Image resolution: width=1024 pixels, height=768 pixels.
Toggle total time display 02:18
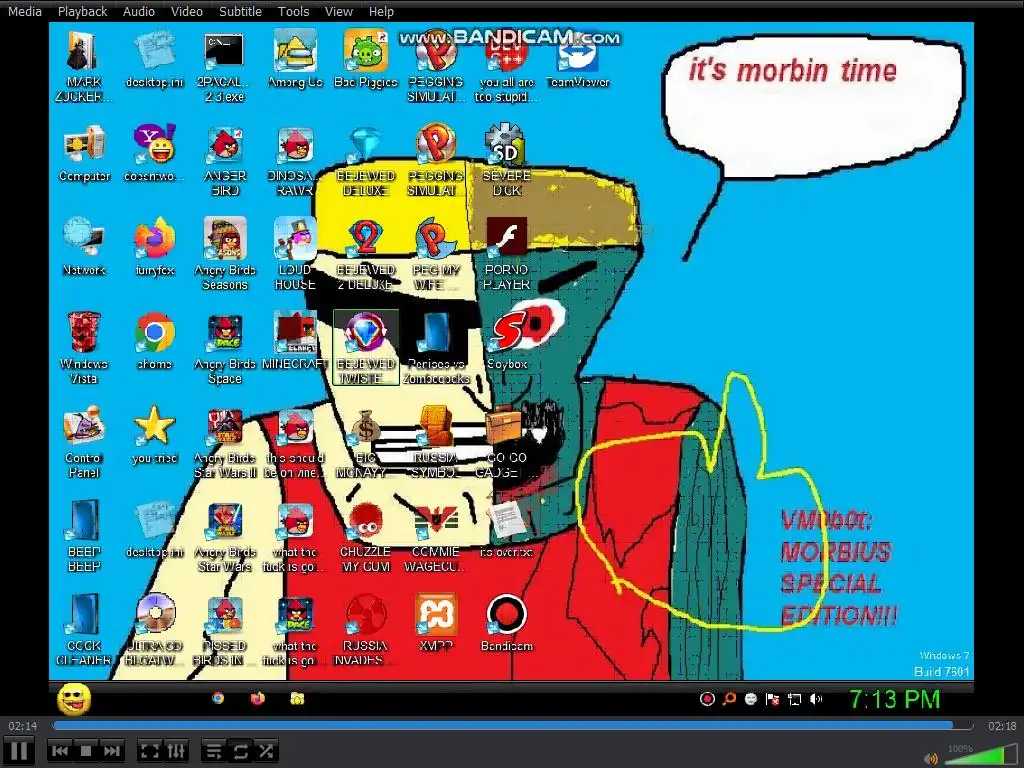(1002, 726)
